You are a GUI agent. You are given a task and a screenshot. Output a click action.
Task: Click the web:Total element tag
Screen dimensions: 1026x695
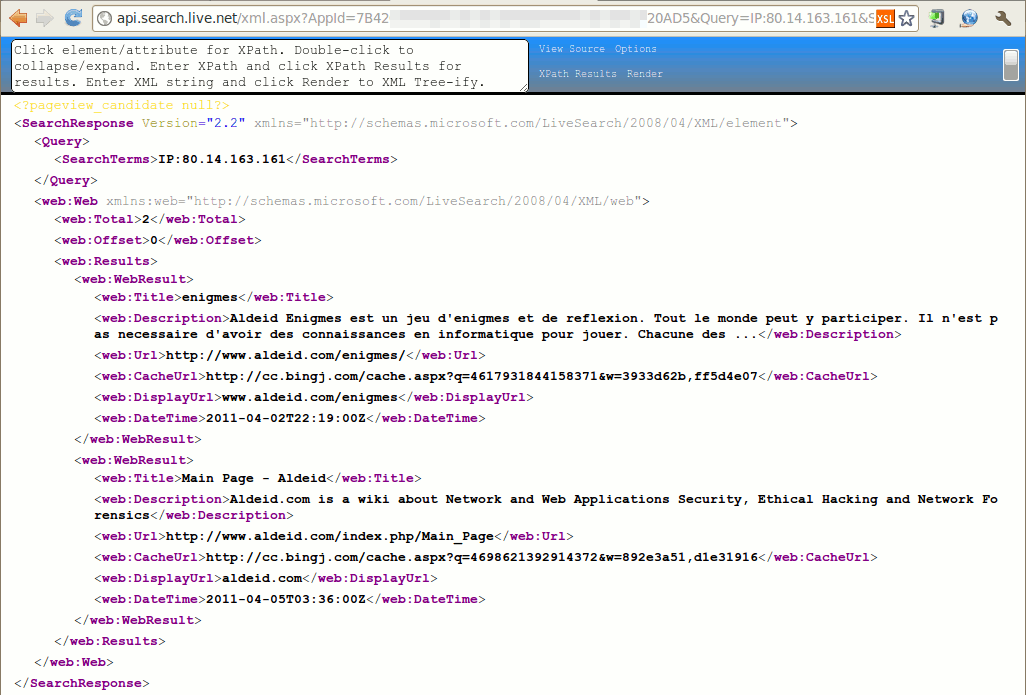point(98,220)
